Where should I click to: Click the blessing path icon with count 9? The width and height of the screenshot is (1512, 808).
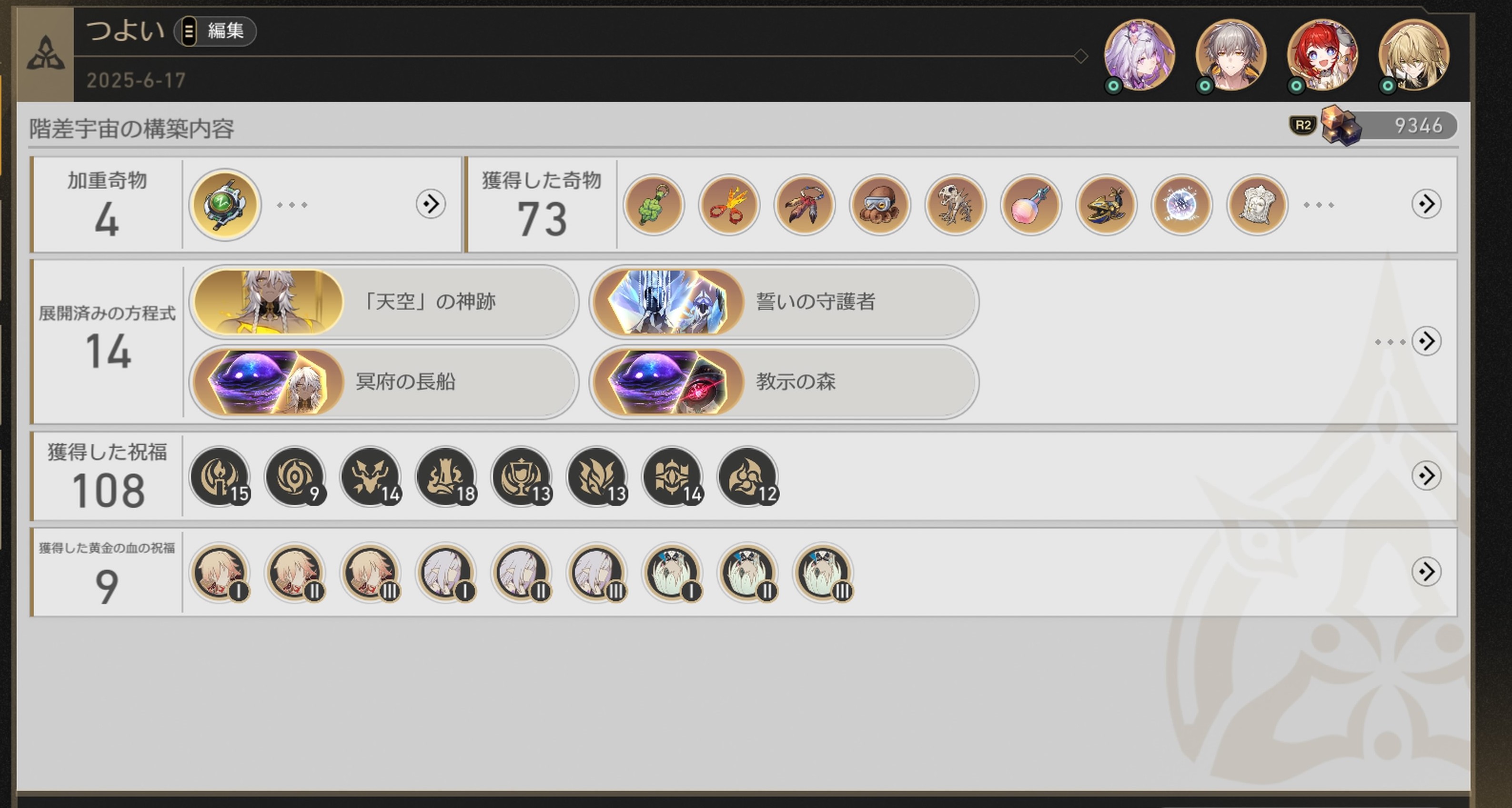pos(295,476)
